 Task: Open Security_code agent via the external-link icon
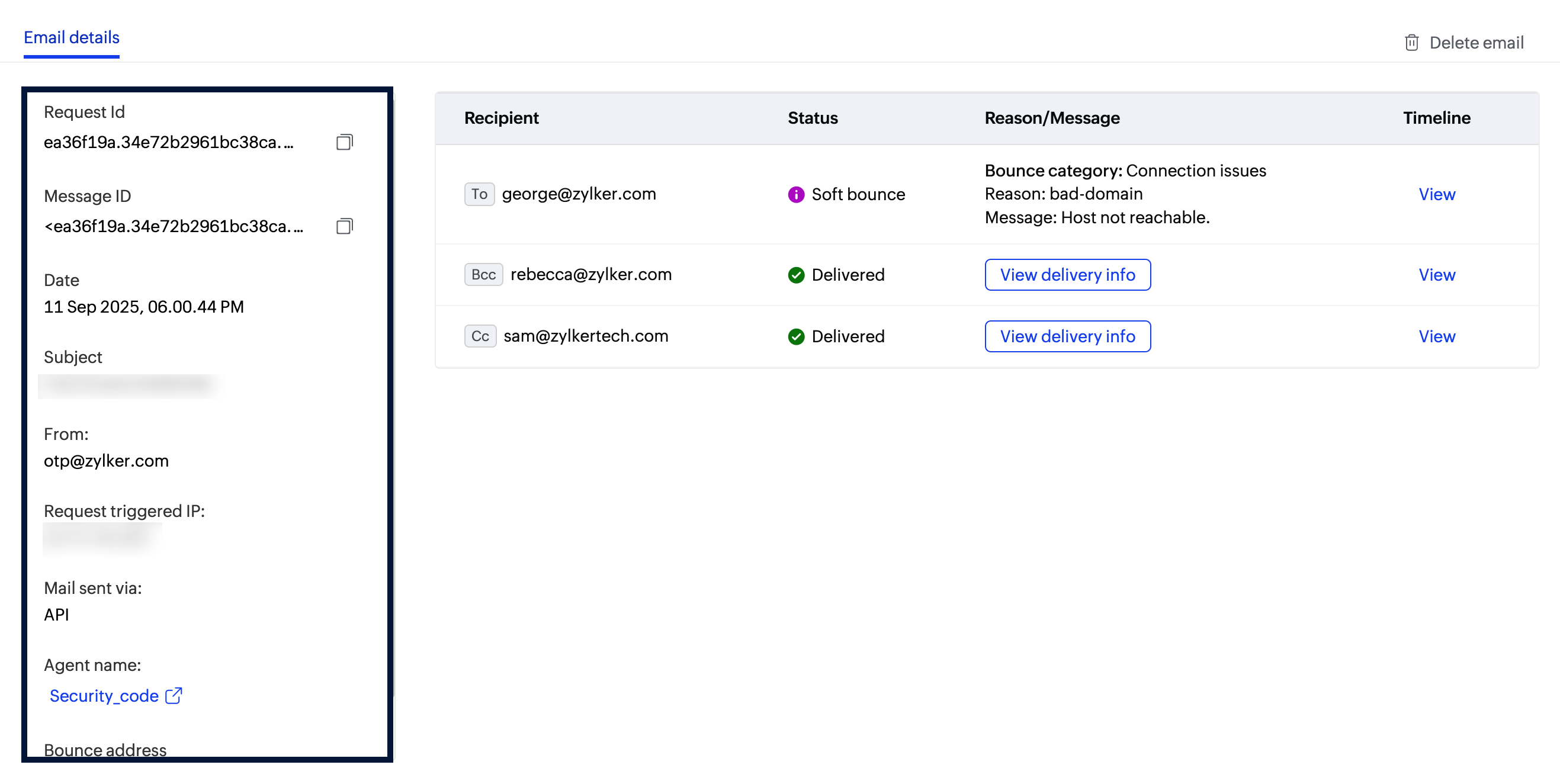click(x=174, y=695)
